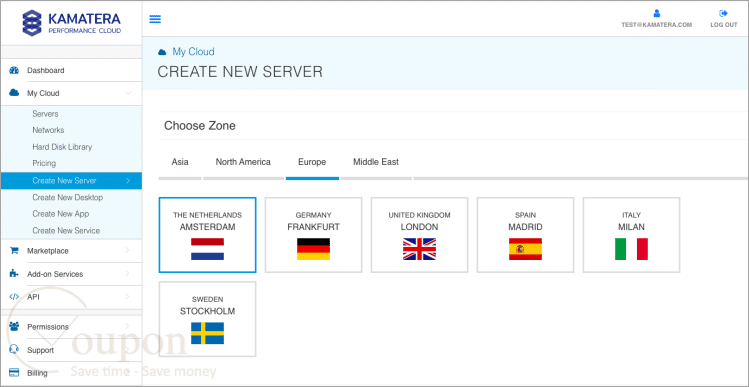Click TEST@KAMATERA.COM account link

[656, 25]
